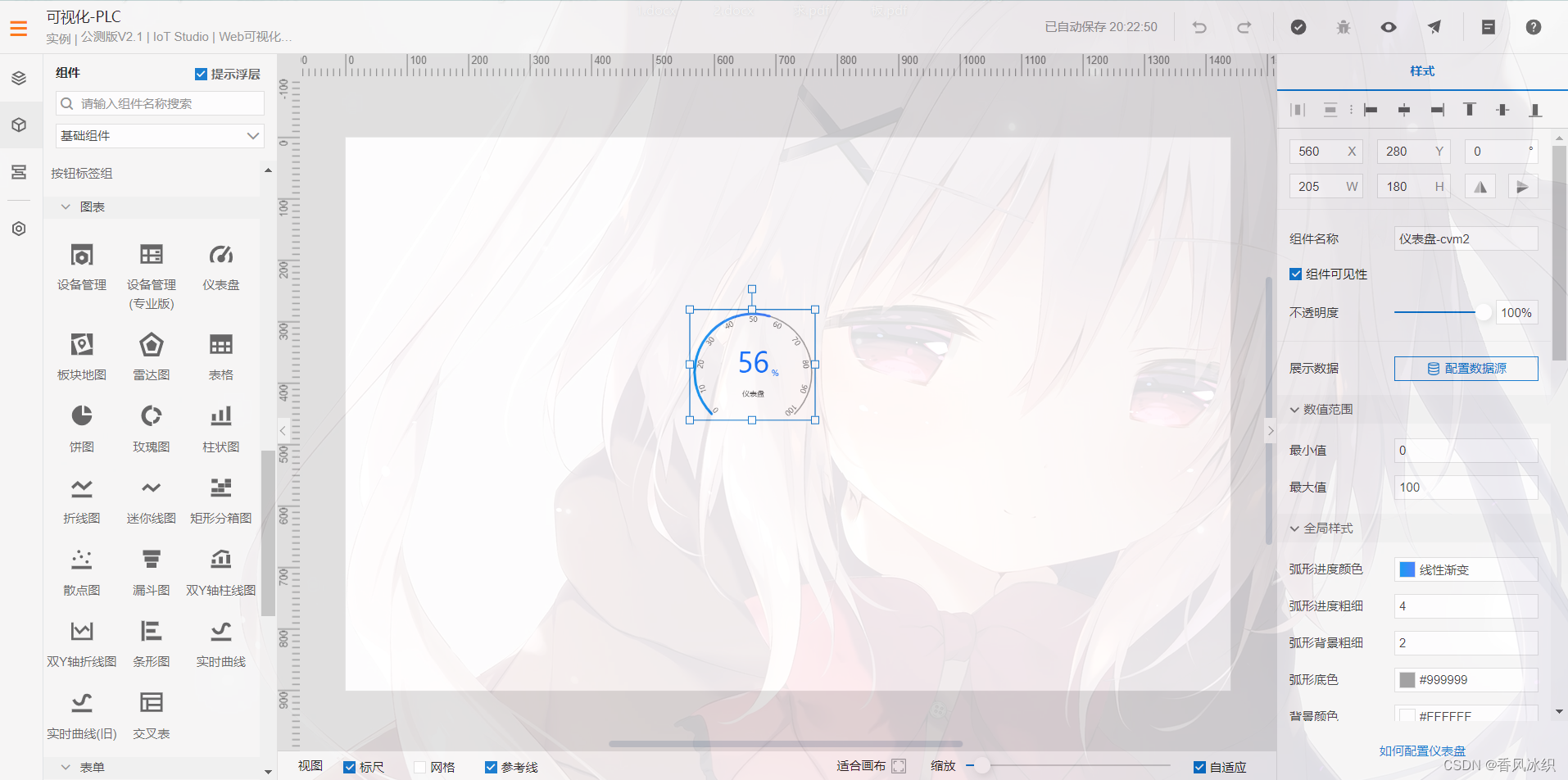Align left edges icon
The image size is (1568, 780).
[x=1371, y=110]
